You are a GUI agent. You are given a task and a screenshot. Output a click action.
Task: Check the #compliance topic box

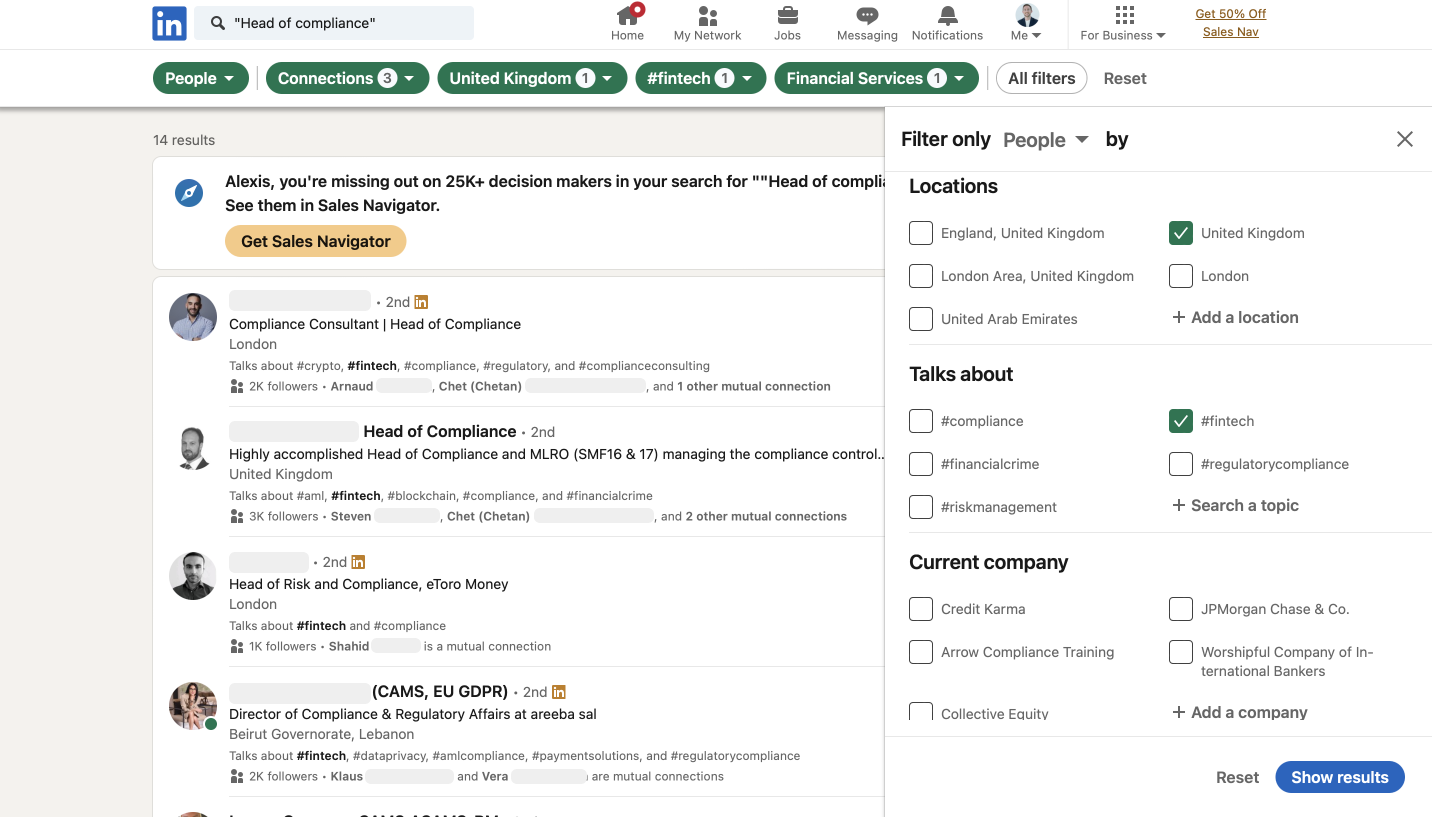[x=921, y=421]
